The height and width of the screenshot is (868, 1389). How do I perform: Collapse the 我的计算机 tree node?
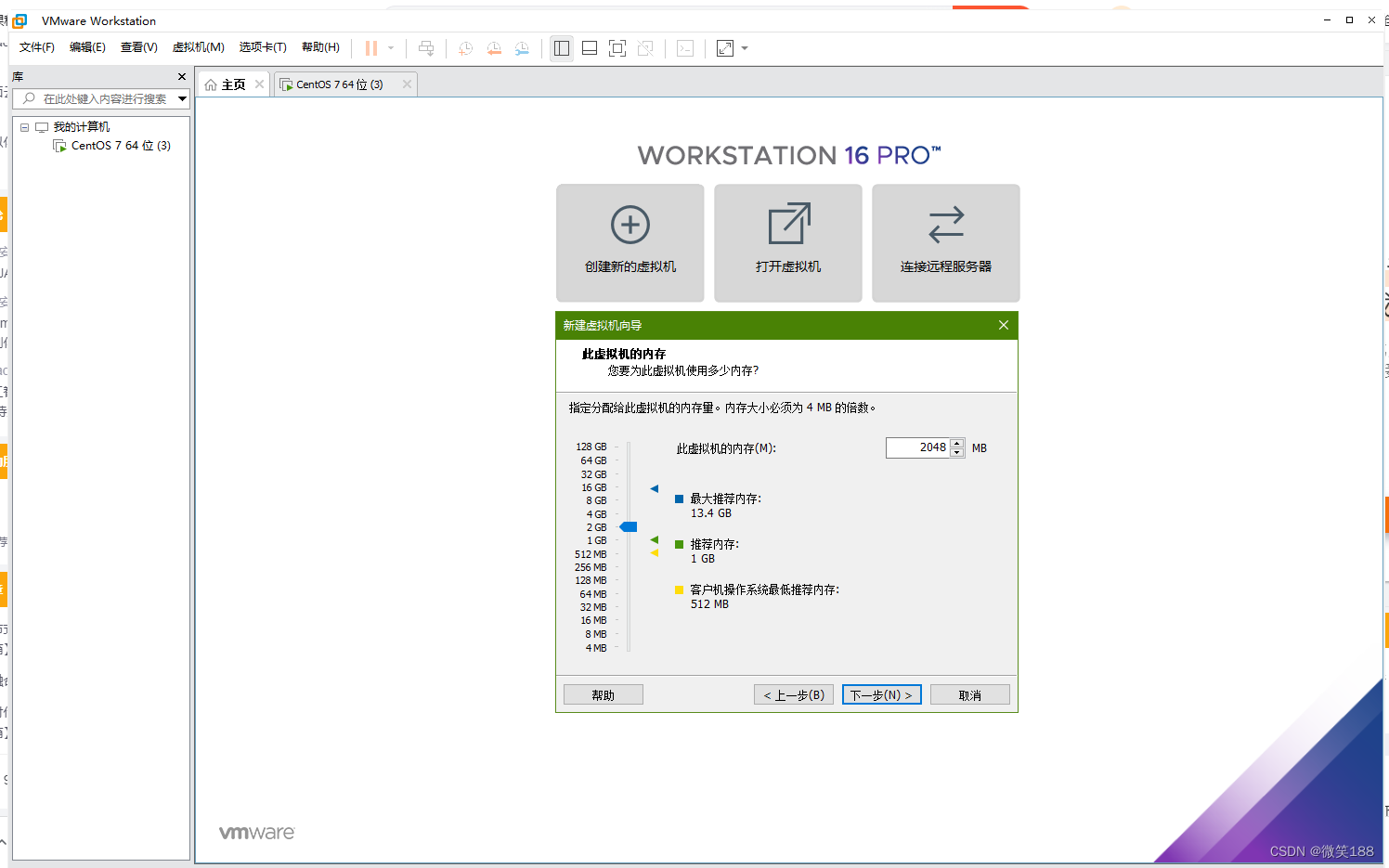point(25,127)
